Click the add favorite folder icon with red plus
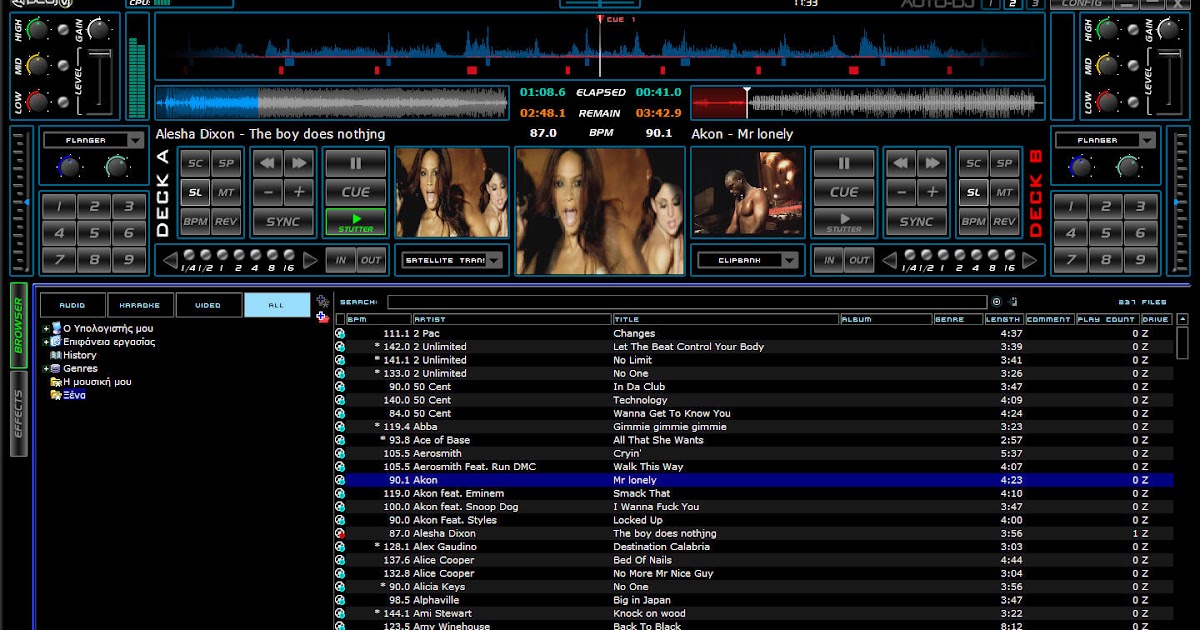This screenshot has width=1200, height=630. tap(322, 317)
